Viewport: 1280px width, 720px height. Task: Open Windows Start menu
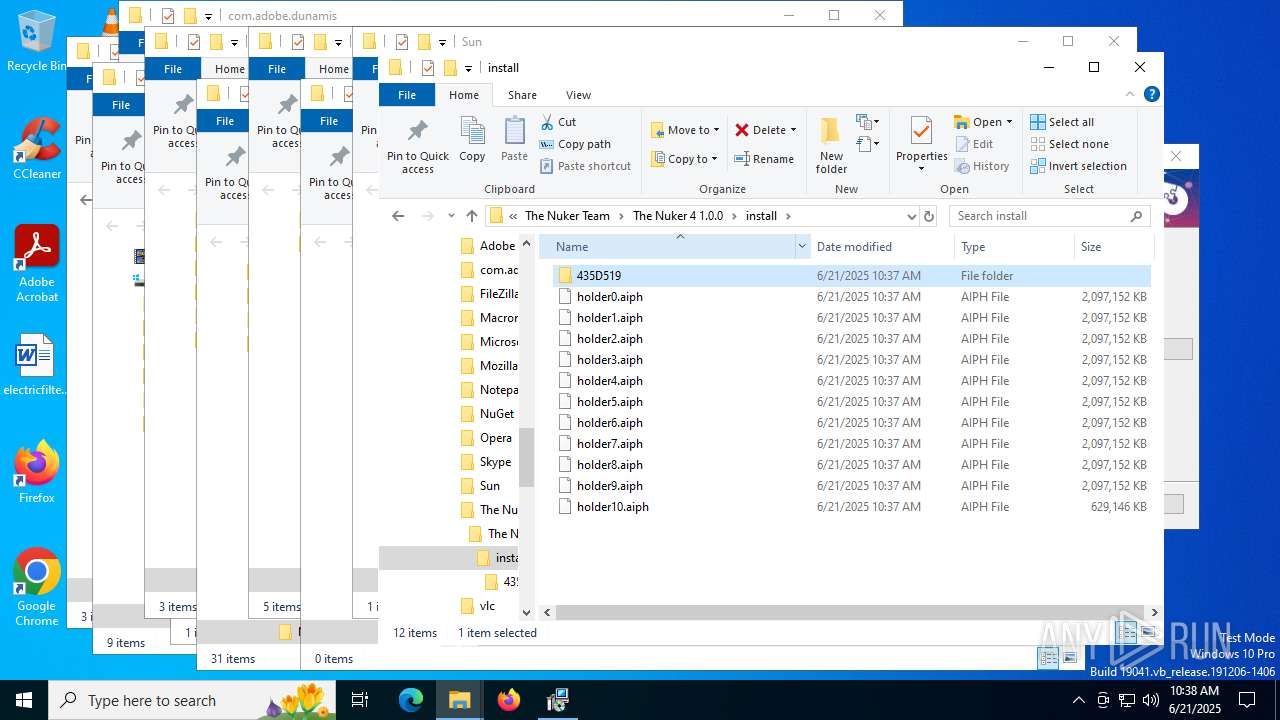click(x=24, y=700)
